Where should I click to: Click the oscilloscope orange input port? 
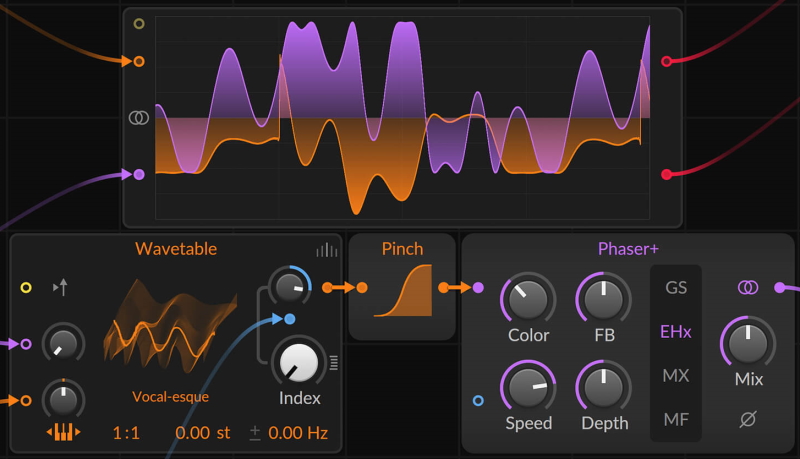(x=139, y=62)
